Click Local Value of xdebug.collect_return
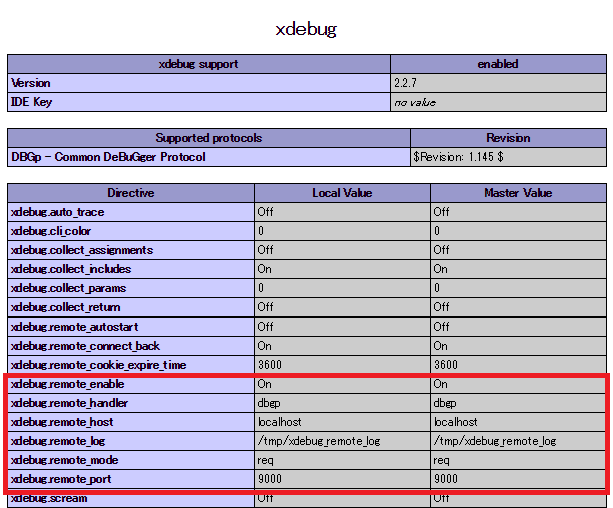This screenshot has height=508, width=613. tap(342, 307)
